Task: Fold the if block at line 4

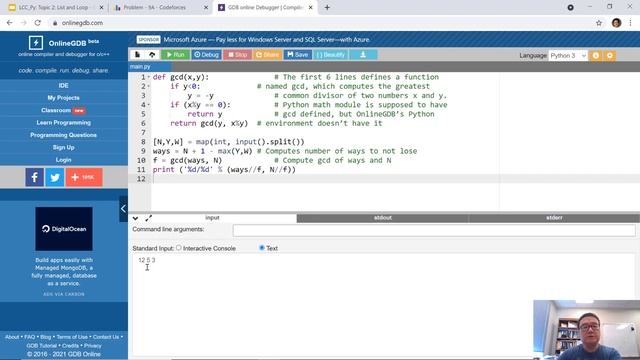Action: pos(149,105)
